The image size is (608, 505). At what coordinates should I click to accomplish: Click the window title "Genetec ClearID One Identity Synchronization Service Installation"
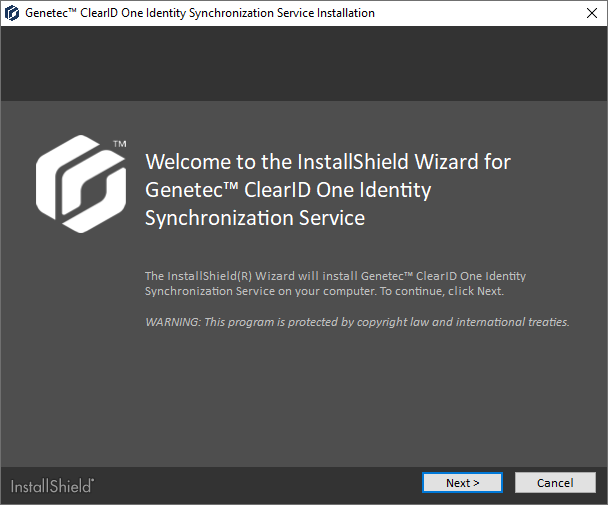click(200, 13)
